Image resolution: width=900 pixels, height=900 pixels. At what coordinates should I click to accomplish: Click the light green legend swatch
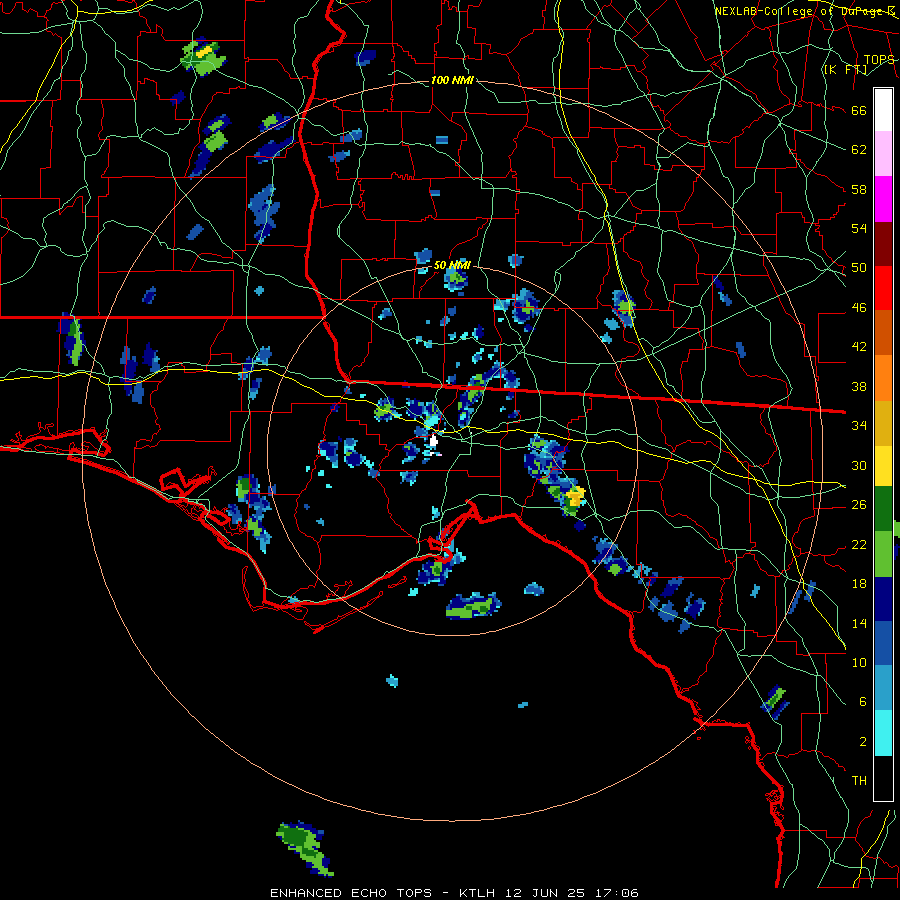pos(883,553)
